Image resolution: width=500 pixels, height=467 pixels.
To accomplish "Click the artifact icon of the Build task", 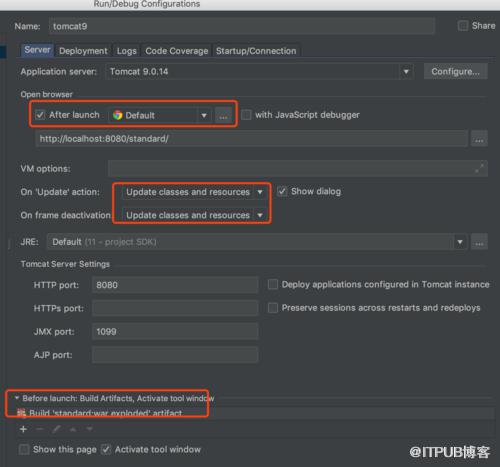I will [21, 413].
